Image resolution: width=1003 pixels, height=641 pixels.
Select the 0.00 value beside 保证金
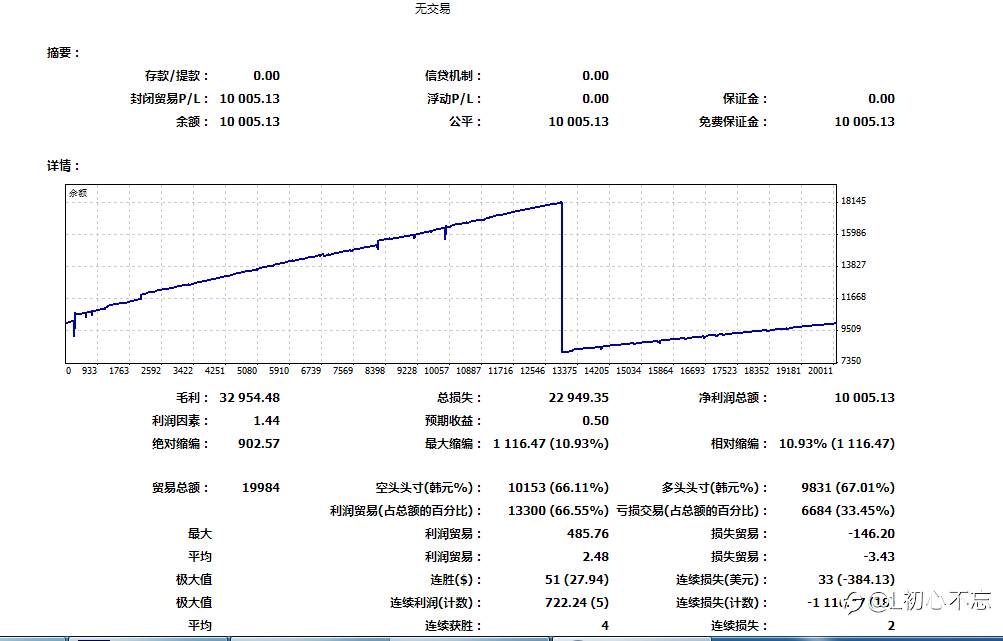[881, 99]
